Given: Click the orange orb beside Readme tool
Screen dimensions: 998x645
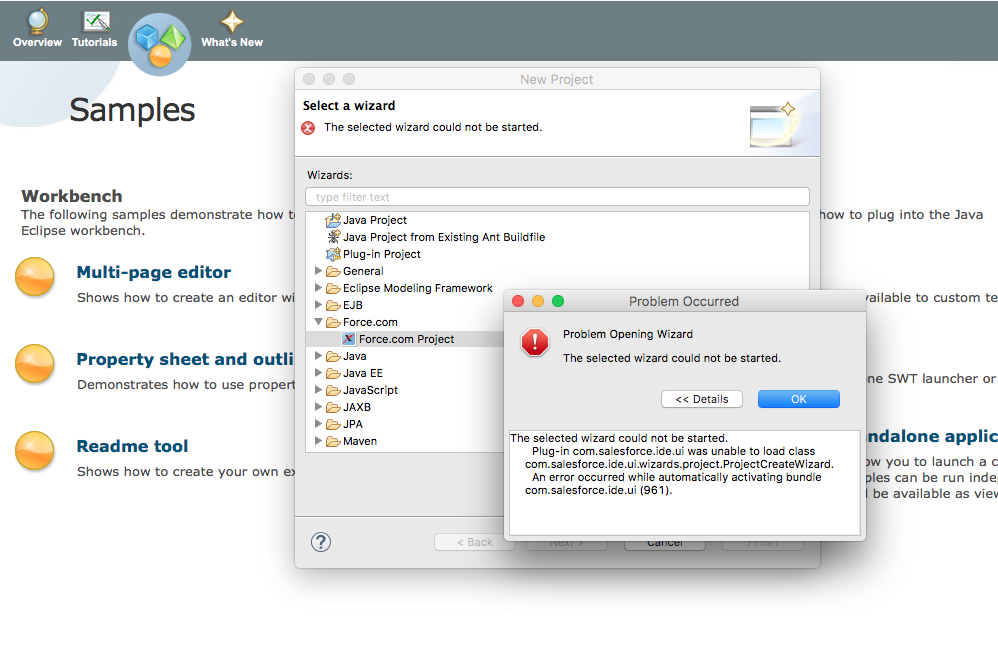Looking at the screenshot, I should pyautogui.click(x=34, y=451).
